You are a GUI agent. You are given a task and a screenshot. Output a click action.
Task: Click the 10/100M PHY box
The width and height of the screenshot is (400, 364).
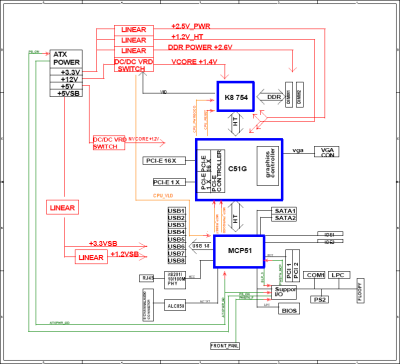[175, 280]
